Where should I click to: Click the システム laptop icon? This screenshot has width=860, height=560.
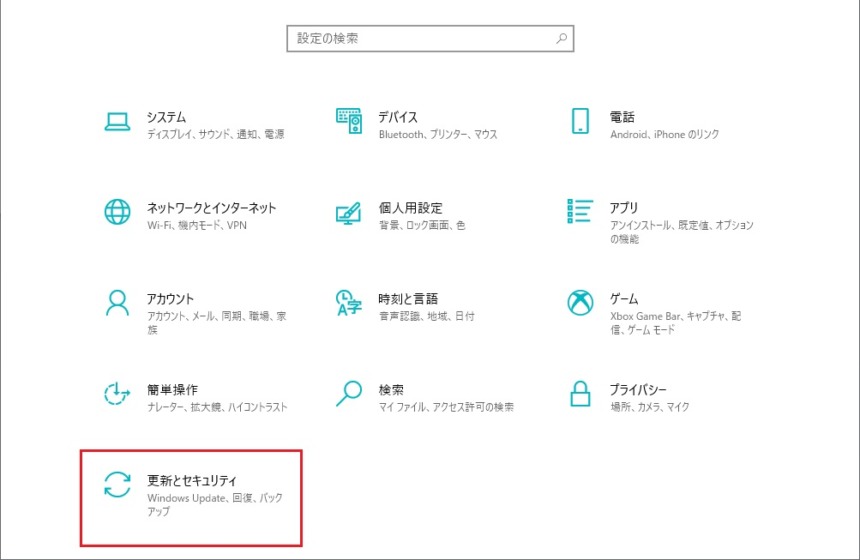117,122
